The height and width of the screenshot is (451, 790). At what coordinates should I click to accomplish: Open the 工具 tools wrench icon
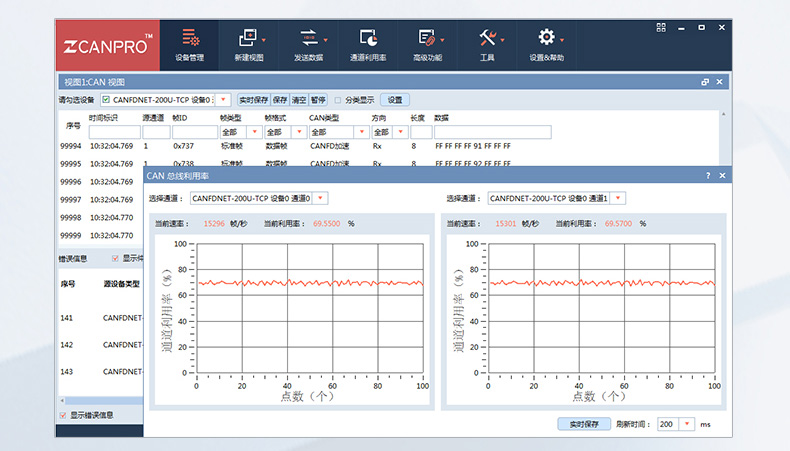pyautogui.click(x=487, y=38)
